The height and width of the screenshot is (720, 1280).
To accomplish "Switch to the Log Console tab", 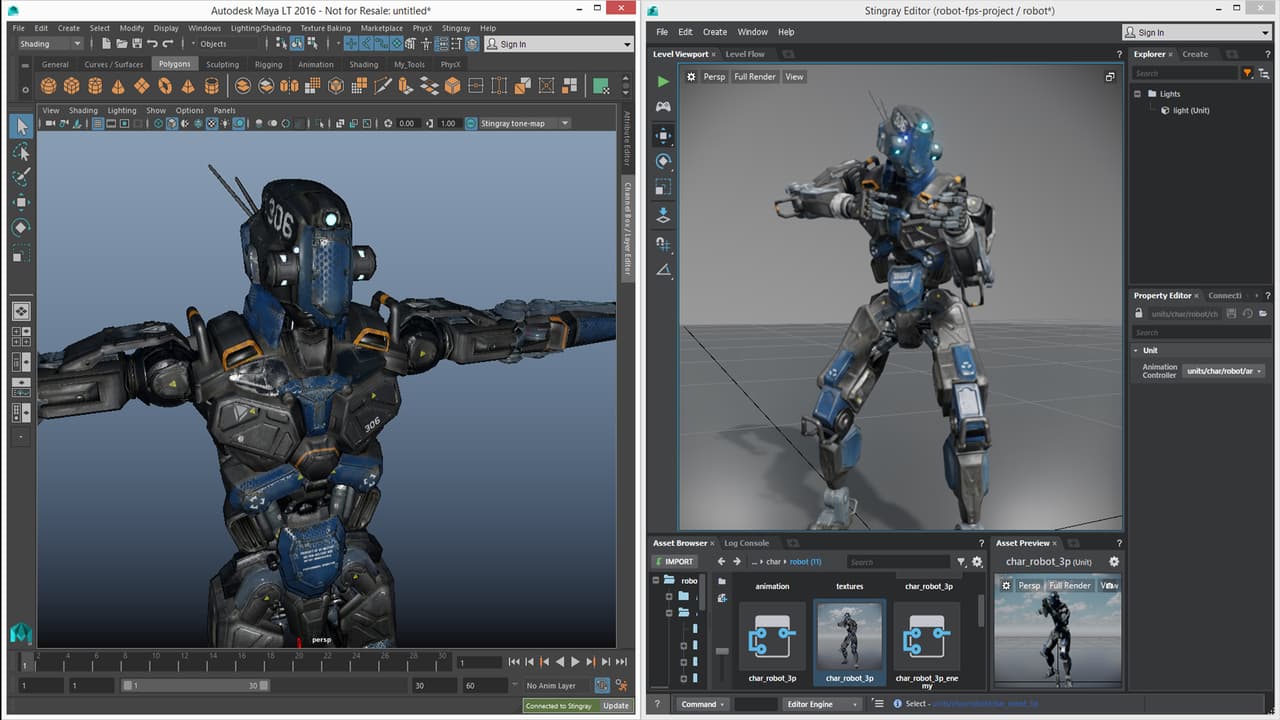I will tap(747, 543).
